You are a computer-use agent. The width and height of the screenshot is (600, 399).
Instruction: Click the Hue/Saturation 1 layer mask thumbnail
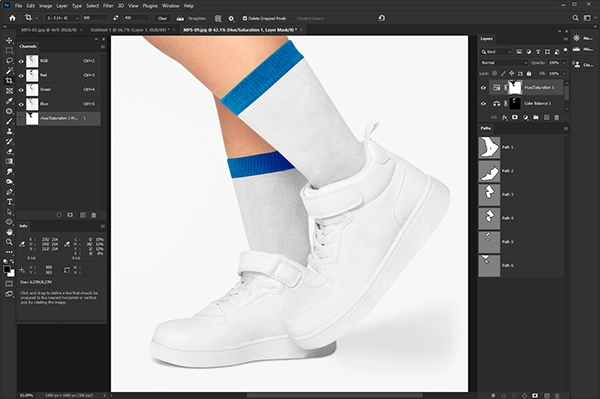click(515, 88)
